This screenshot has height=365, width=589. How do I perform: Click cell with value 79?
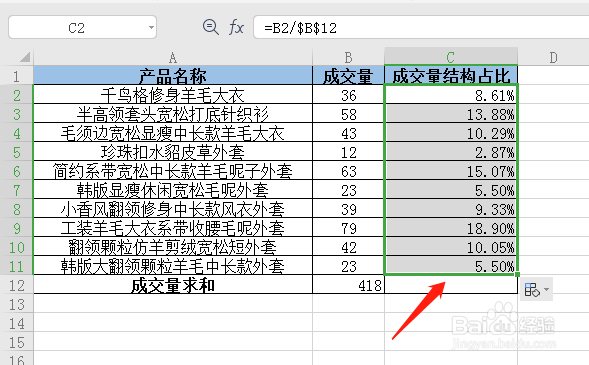pos(348,228)
